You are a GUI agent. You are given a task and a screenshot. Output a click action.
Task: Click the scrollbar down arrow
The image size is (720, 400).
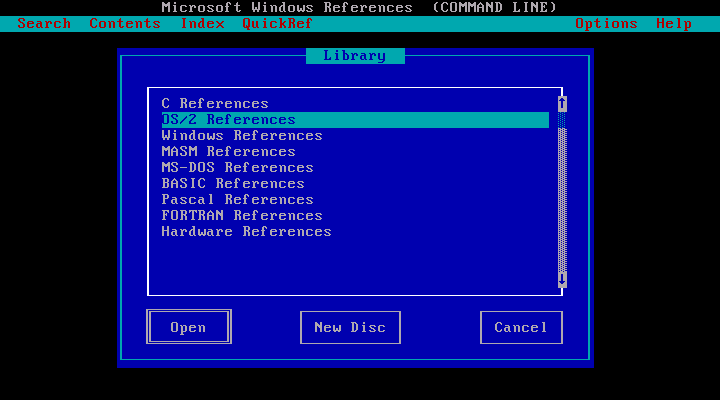click(562, 280)
